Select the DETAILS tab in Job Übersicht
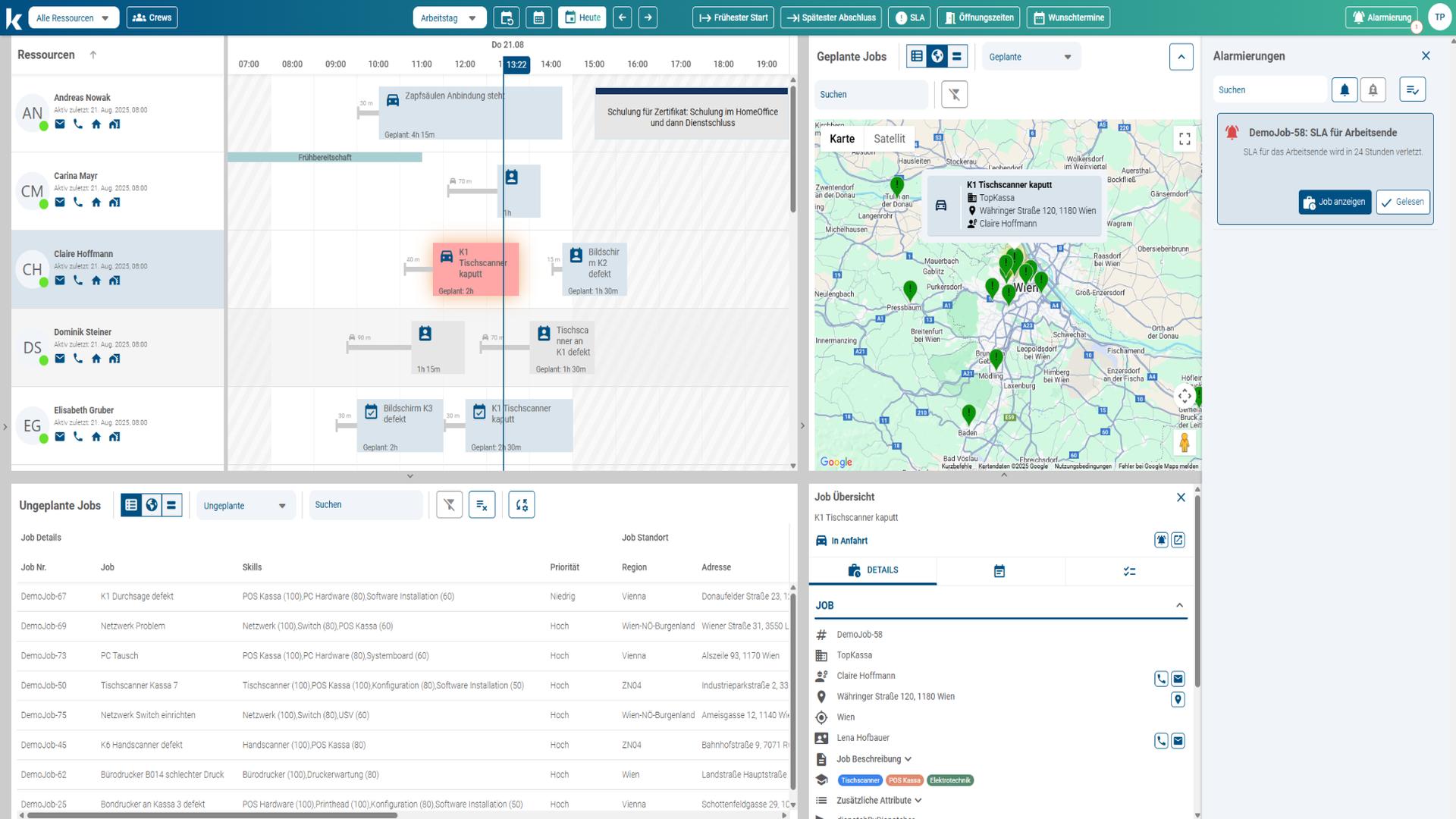The width and height of the screenshot is (1456, 819). 873,570
